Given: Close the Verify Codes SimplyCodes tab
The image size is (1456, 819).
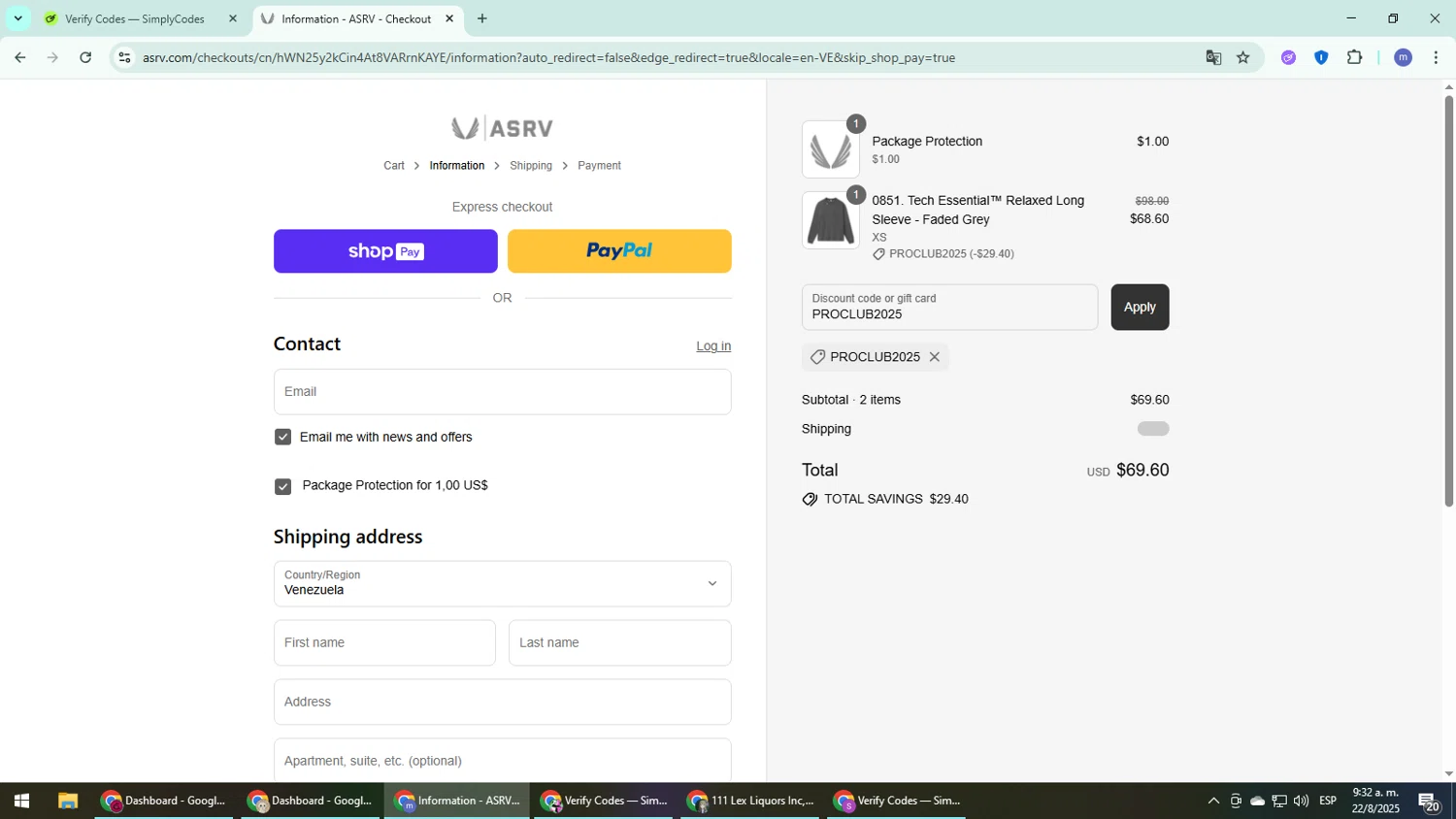Looking at the screenshot, I should 232,18.
